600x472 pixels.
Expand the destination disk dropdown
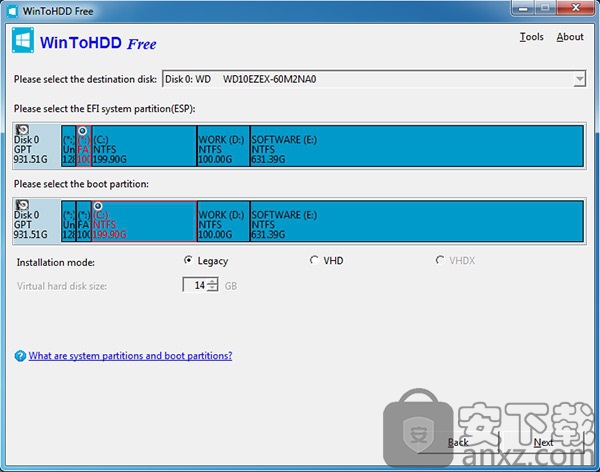pos(579,79)
